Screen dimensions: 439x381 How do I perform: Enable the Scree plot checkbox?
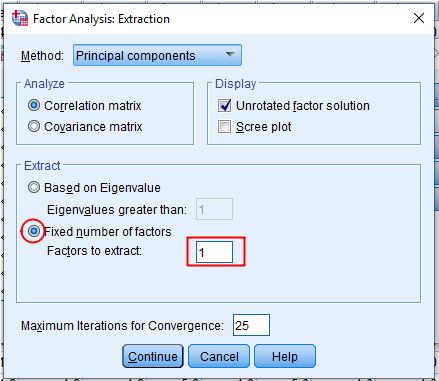pos(224,127)
